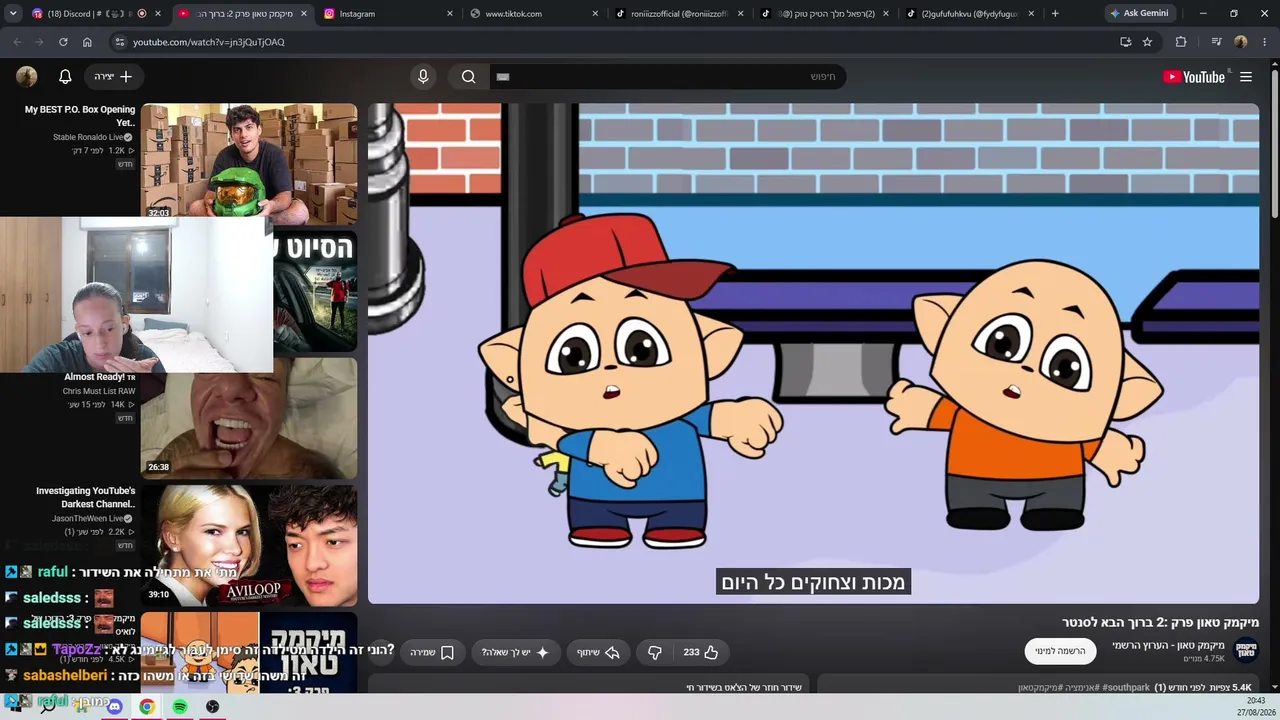
Task: Click the יש לך שאלה? ask button
Action: tap(515, 652)
